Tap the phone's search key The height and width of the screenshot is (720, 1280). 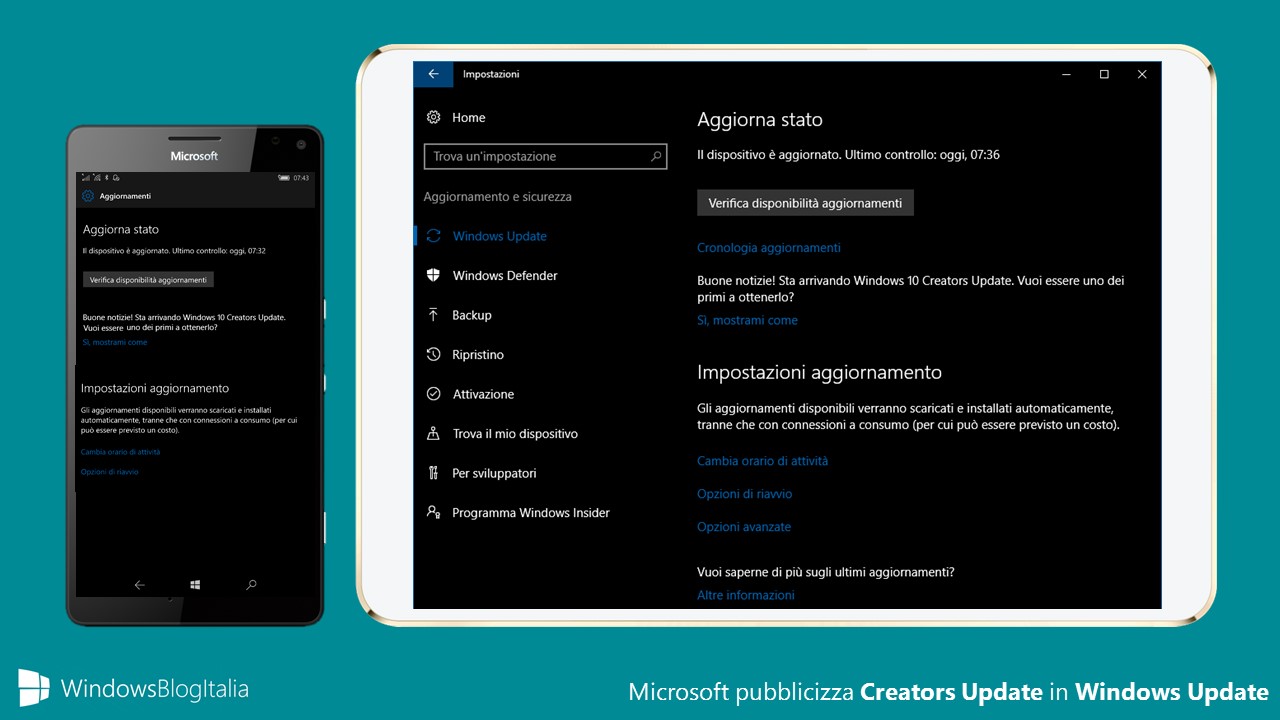click(x=251, y=585)
